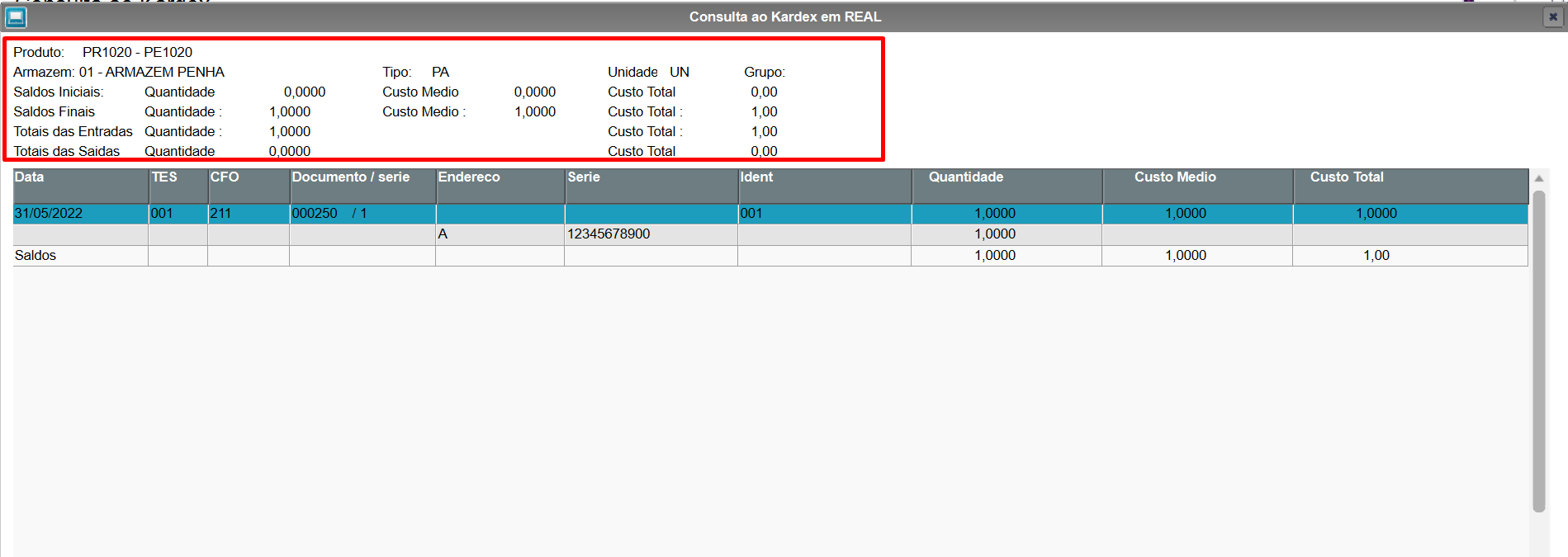Click the Documento / serie column header
Image resolution: width=1568 pixels, height=557 pixels.
362,186
